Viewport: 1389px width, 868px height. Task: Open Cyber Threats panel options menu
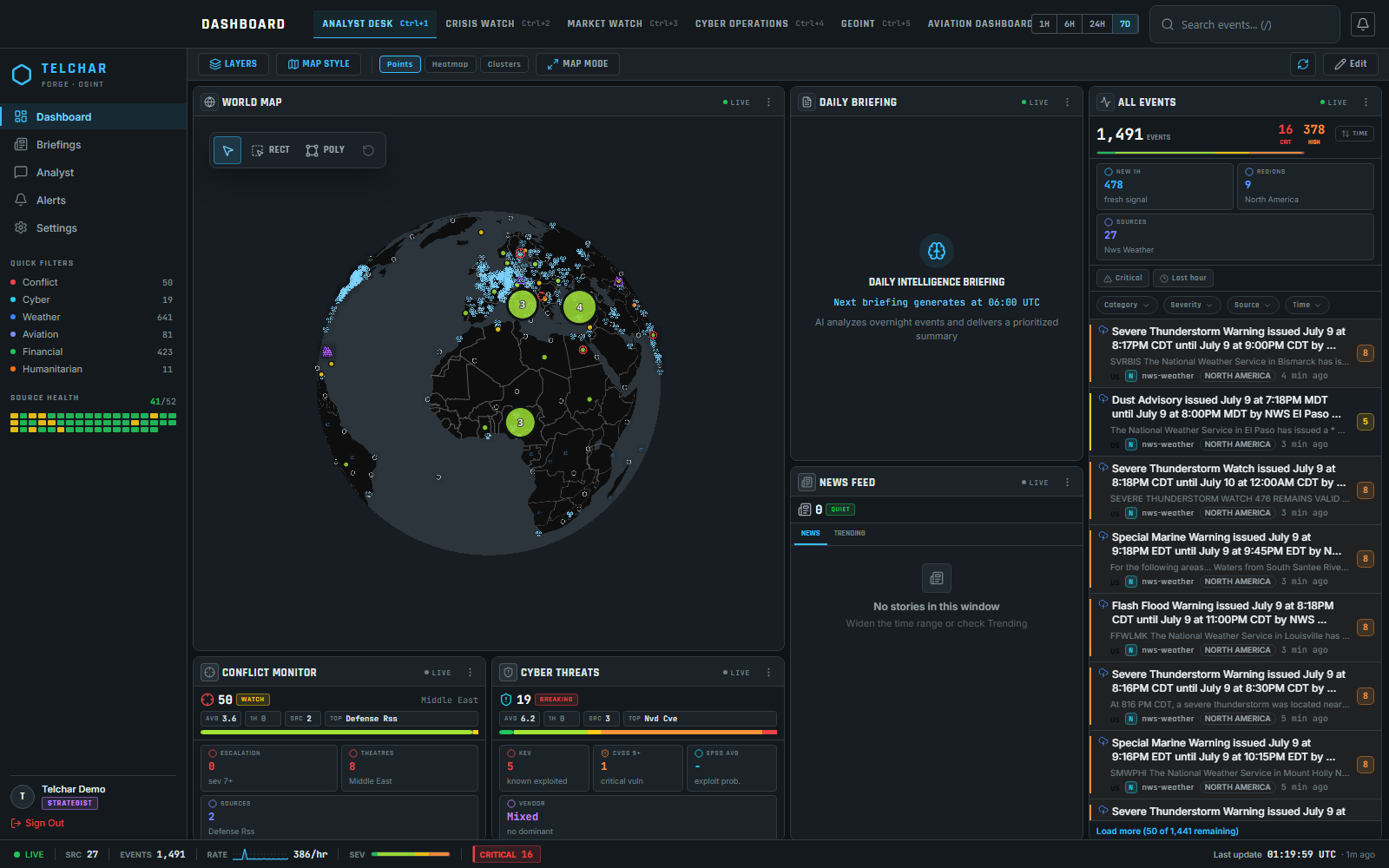click(x=768, y=673)
